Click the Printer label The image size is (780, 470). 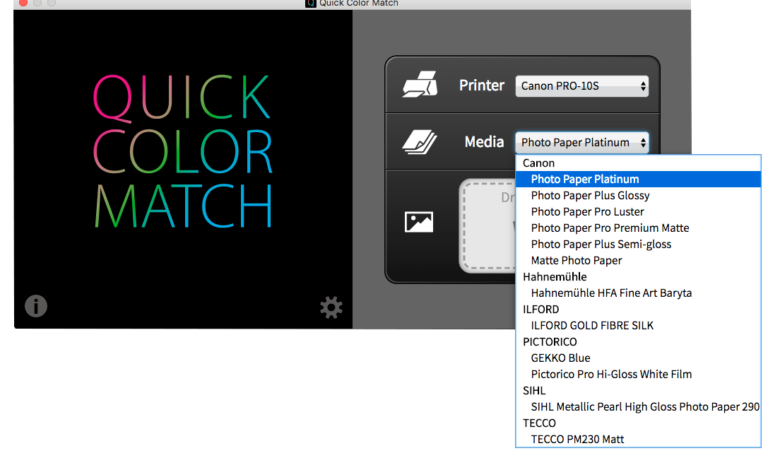tap(482, 86)
